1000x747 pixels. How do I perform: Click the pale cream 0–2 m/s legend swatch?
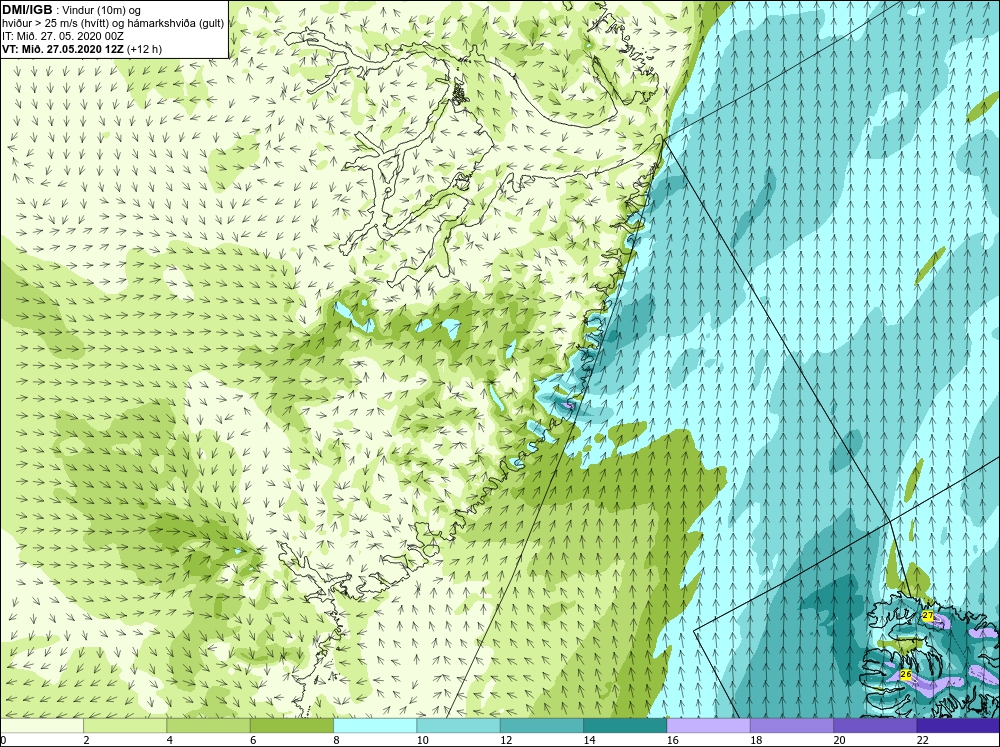point(41,726)
